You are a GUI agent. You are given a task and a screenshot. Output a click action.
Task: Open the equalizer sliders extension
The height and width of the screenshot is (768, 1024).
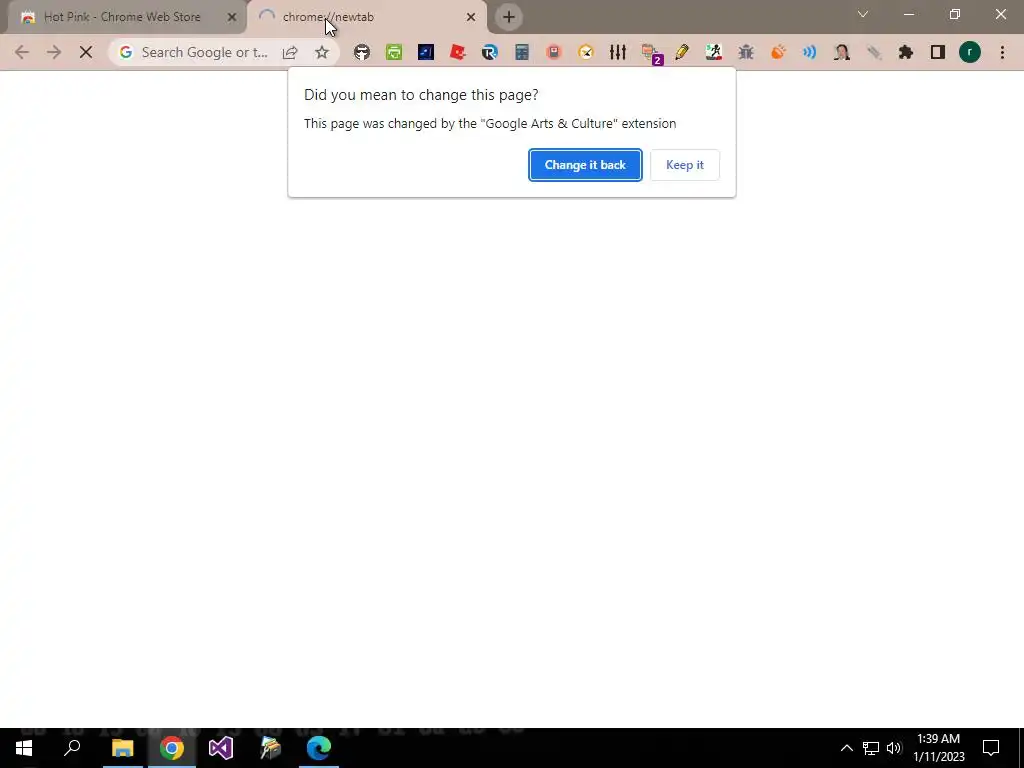click(618, 52)
